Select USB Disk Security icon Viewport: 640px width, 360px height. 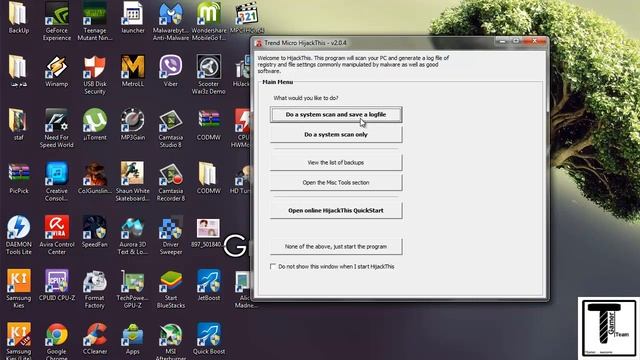pos(95,74)
